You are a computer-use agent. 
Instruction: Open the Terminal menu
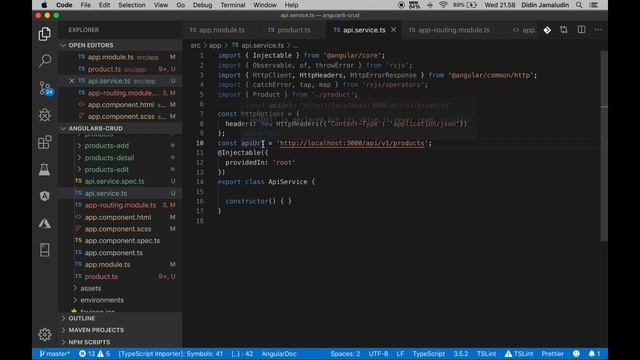[x=233, y=5]
